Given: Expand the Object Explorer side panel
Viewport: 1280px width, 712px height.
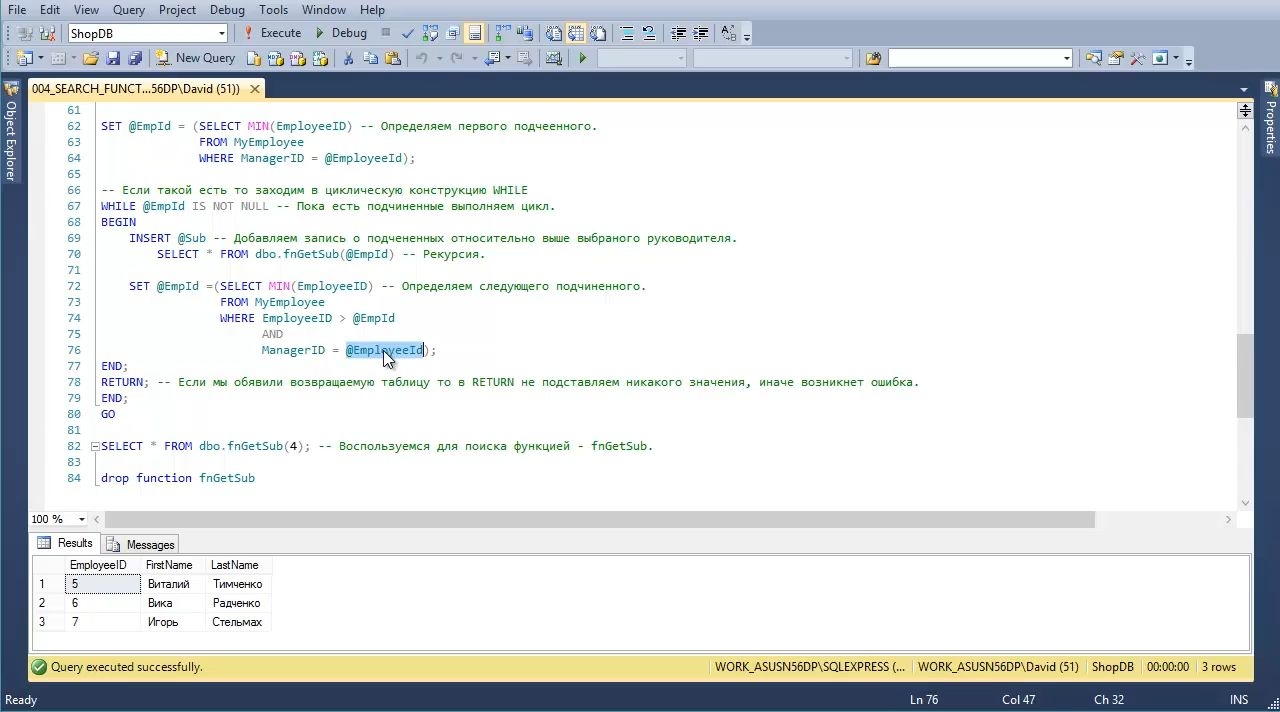Looking at the screenshot, I should (x=10, y=130).
